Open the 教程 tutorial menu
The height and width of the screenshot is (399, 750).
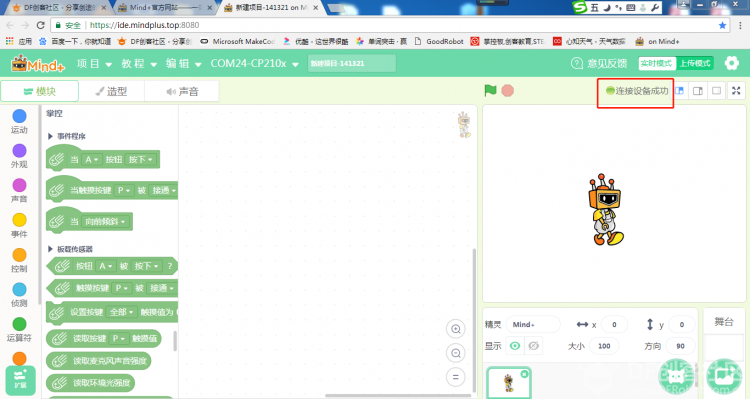[139, 64]
